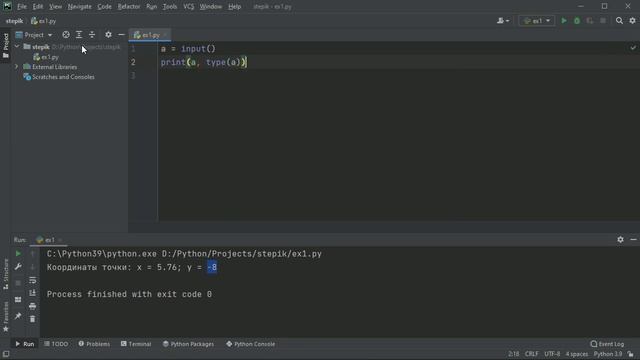Open run configuration wrench icon
Image resolution: width=640 pixels, height=360 pixels.
[x=18, y=267]
